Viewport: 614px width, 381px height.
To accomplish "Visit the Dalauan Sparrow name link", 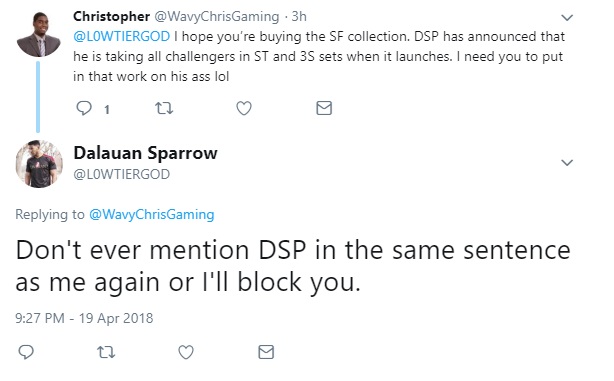I will [145, 153].
